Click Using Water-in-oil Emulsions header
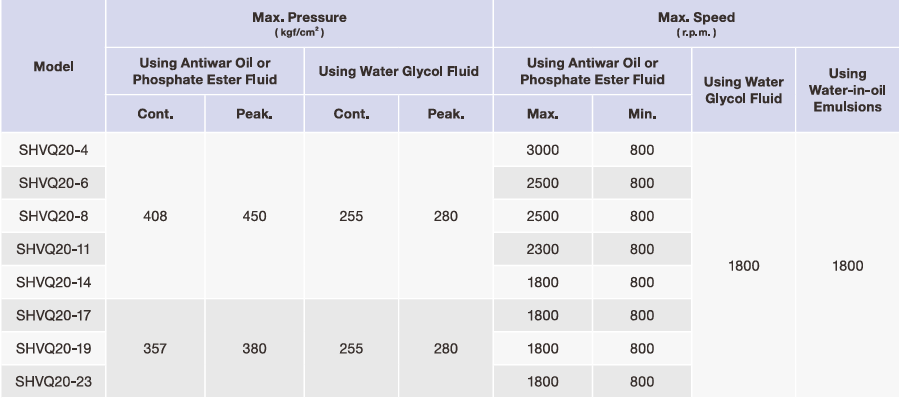The image size is (899, 398). (847, 90)
